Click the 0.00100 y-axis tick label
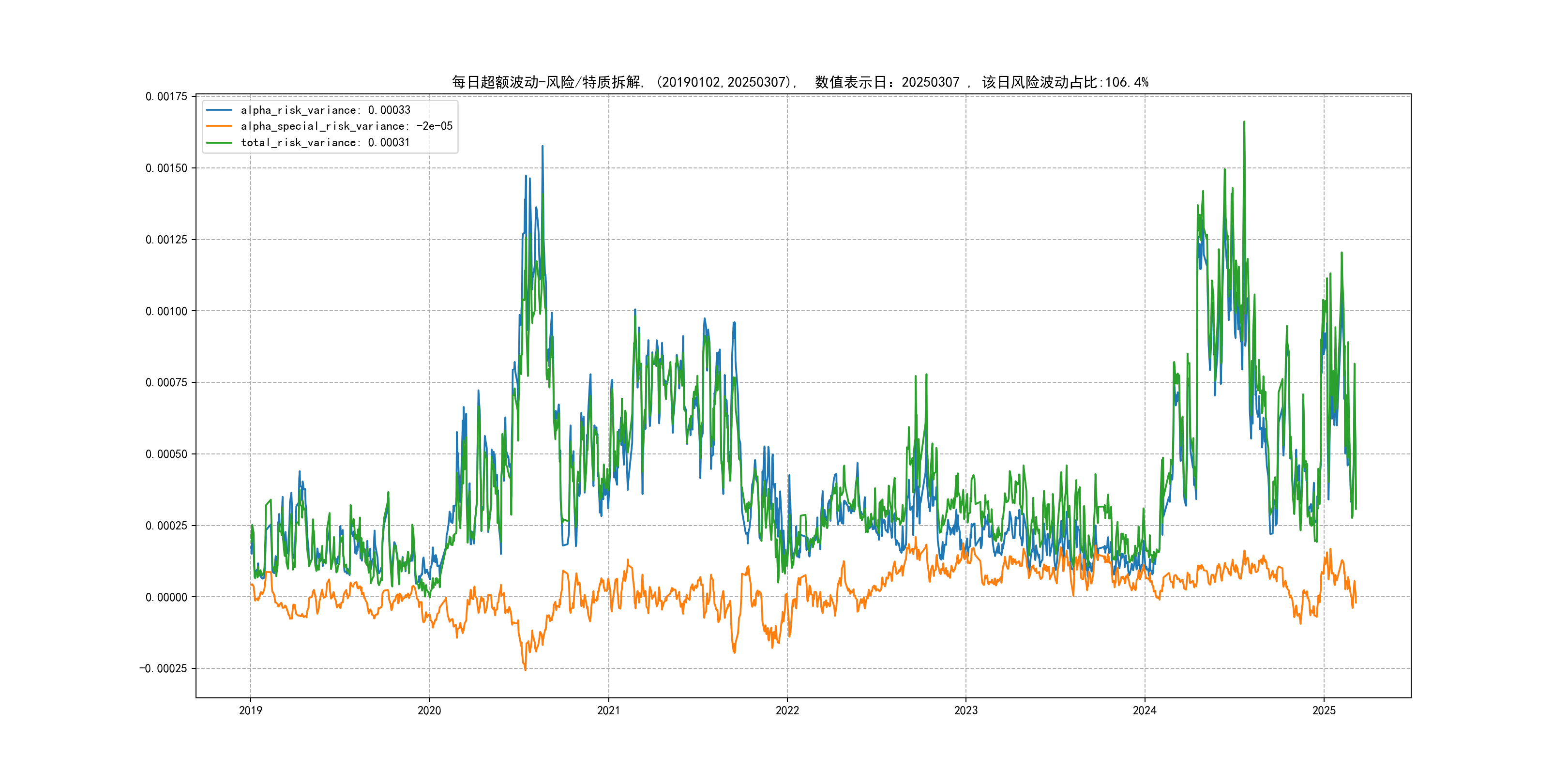 click(x=166, y=311)
